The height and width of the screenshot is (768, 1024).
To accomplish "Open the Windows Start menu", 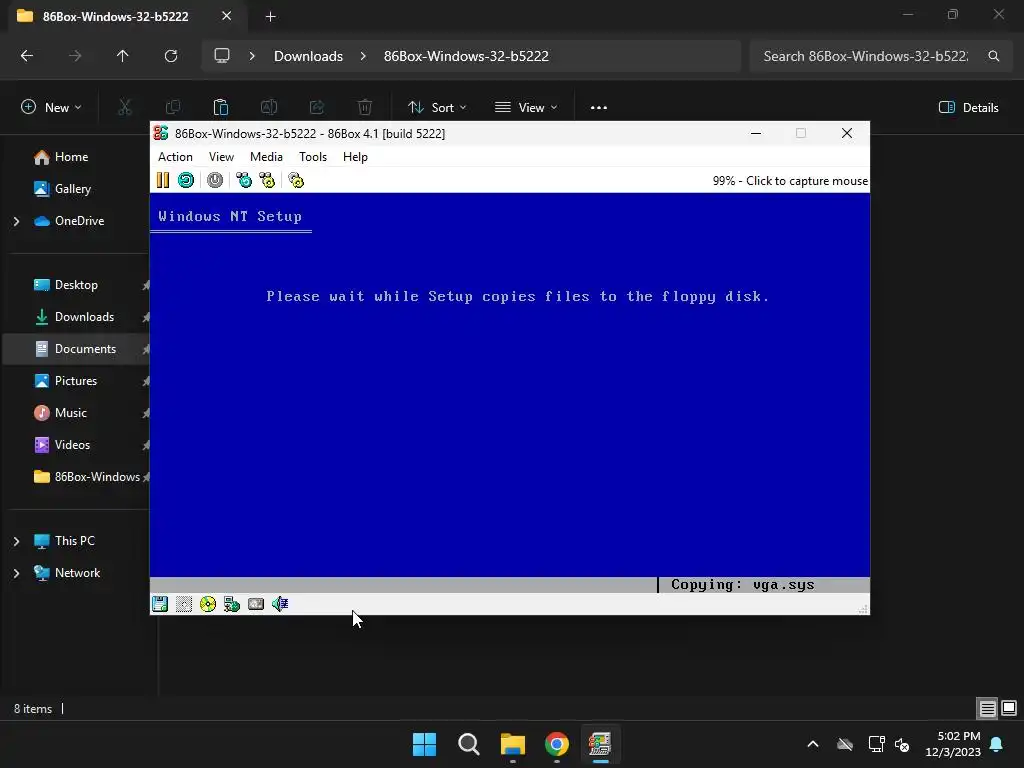I will tap(424, 744).
